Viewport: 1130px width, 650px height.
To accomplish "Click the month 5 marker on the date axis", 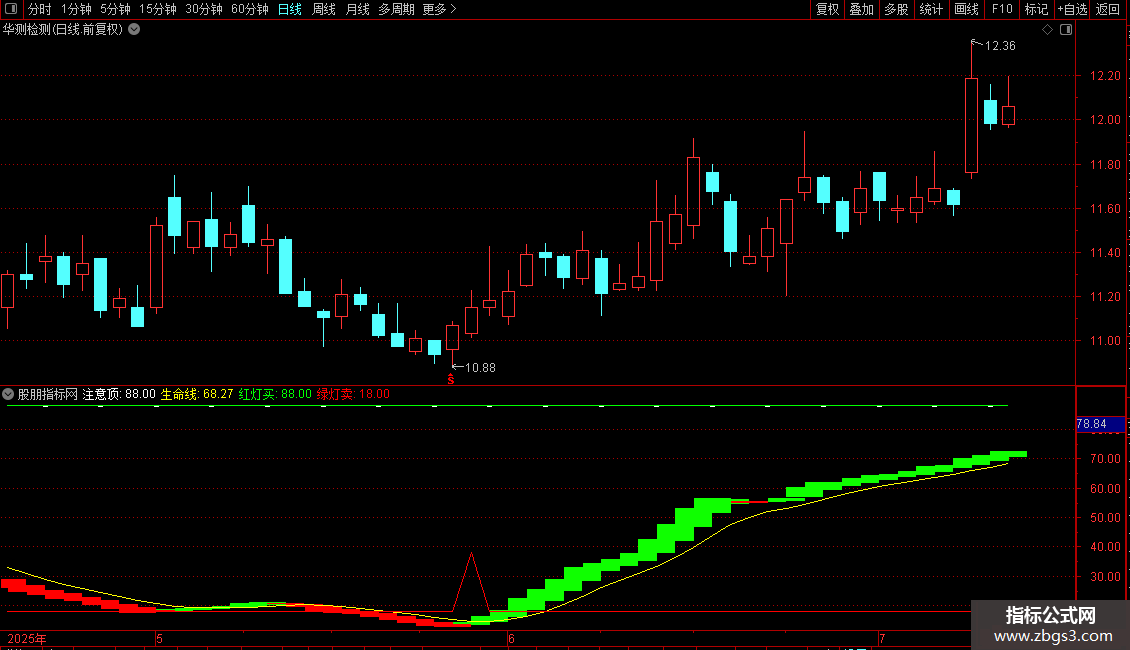I will tap(159, 638).
